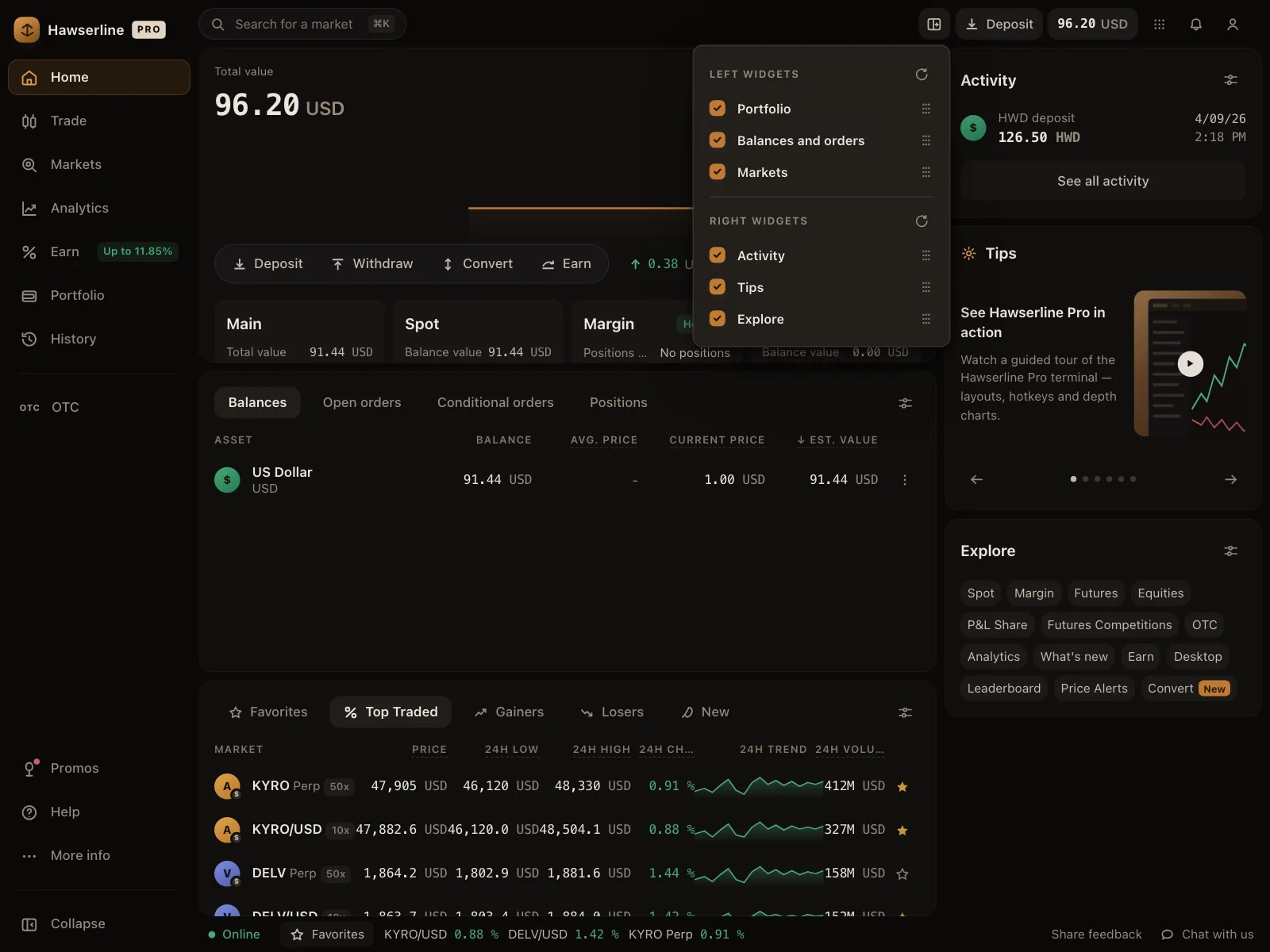Open OTC from the sidebar

tap(99, 407)
